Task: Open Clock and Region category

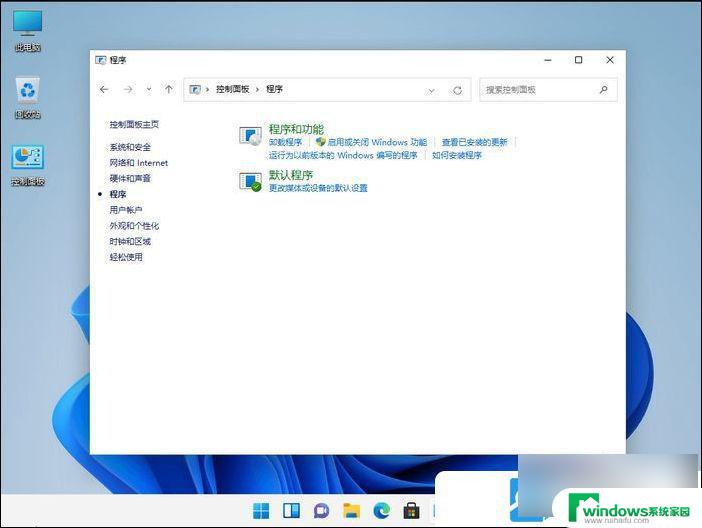Action: coord(130,241)
